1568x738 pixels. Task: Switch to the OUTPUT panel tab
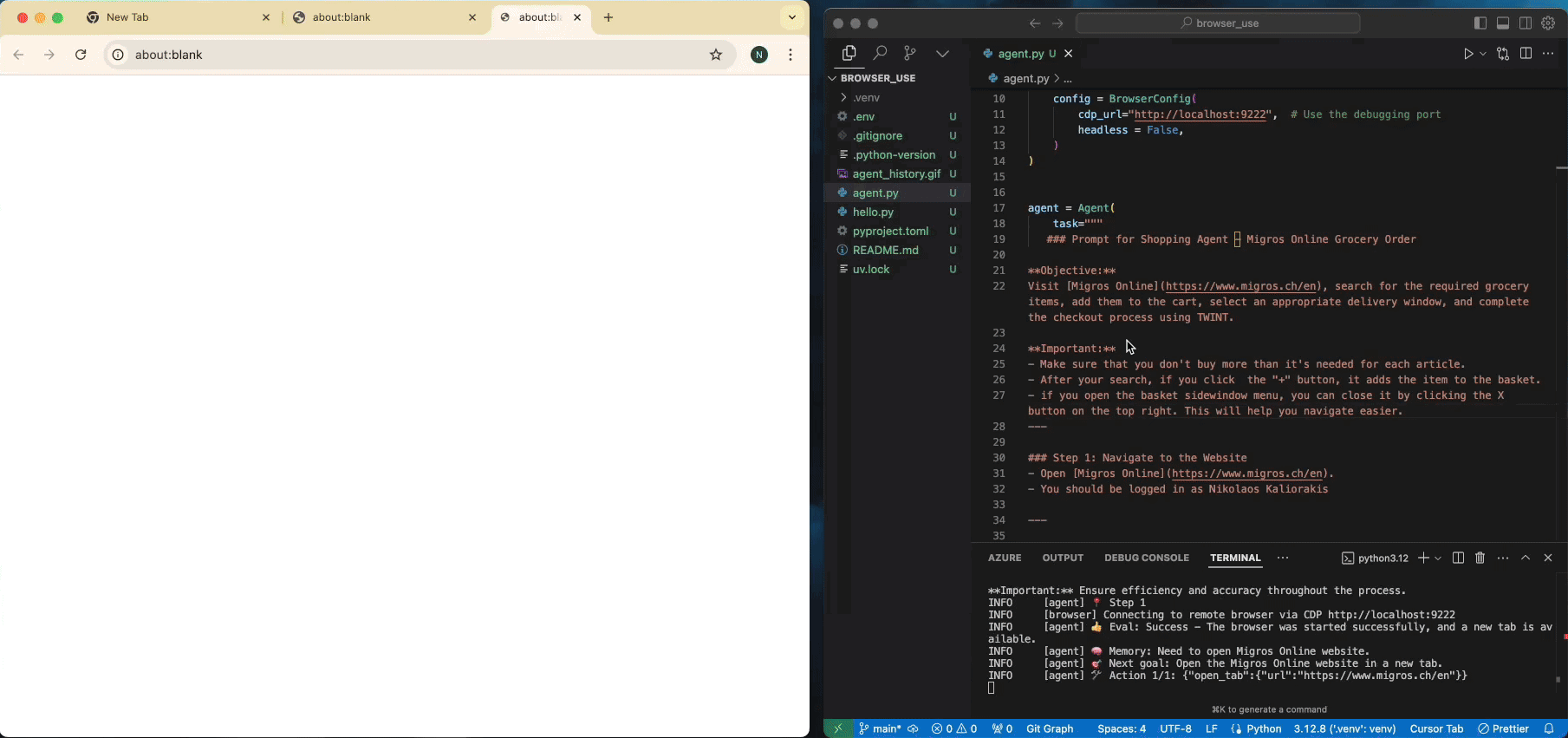tap(1063, 558)
